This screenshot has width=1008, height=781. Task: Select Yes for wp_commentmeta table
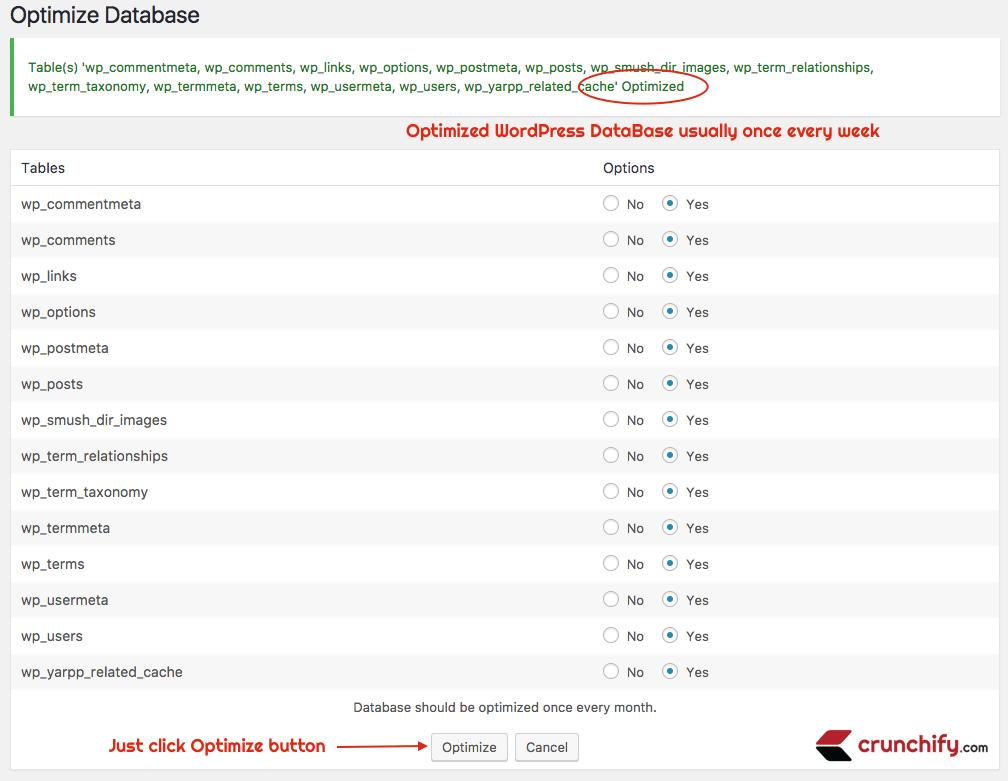tap(670, 204)
